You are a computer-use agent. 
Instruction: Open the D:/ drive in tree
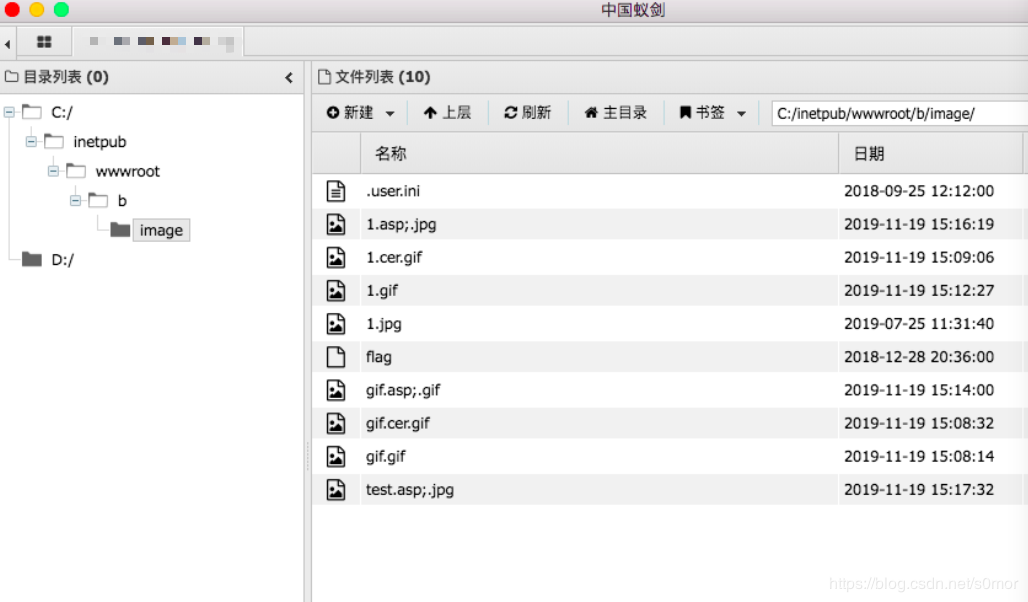pos(62,260)
